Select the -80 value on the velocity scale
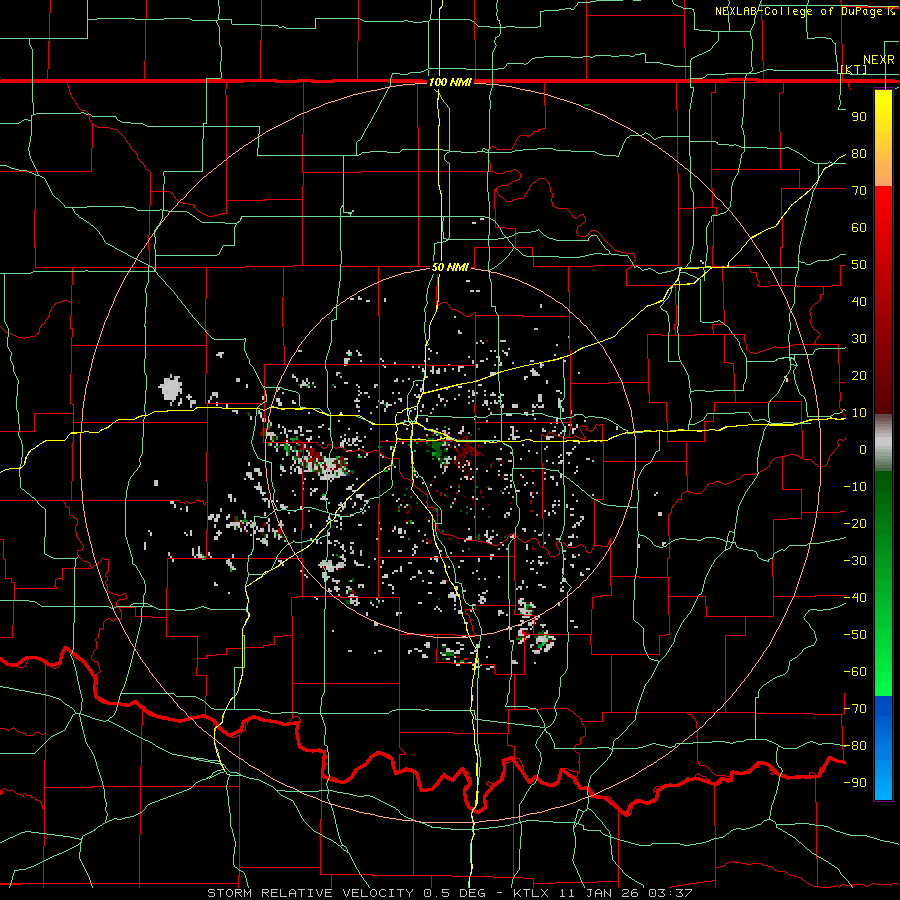Image resolution: width=900 pixels, height=900 pixels. pyautogui.click(x=855, y=746)
